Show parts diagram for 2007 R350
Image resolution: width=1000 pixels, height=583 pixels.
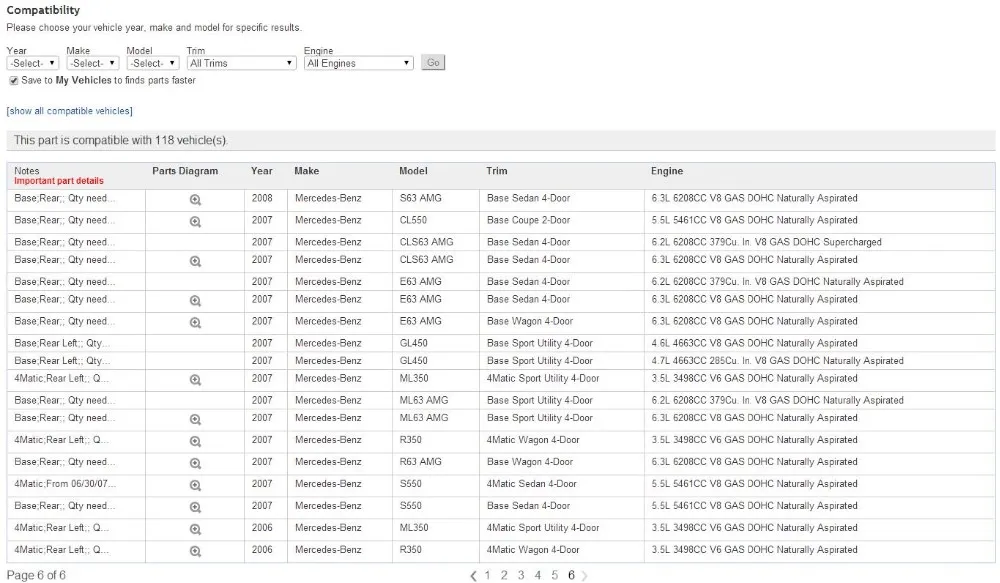click(x=195, y=441)
